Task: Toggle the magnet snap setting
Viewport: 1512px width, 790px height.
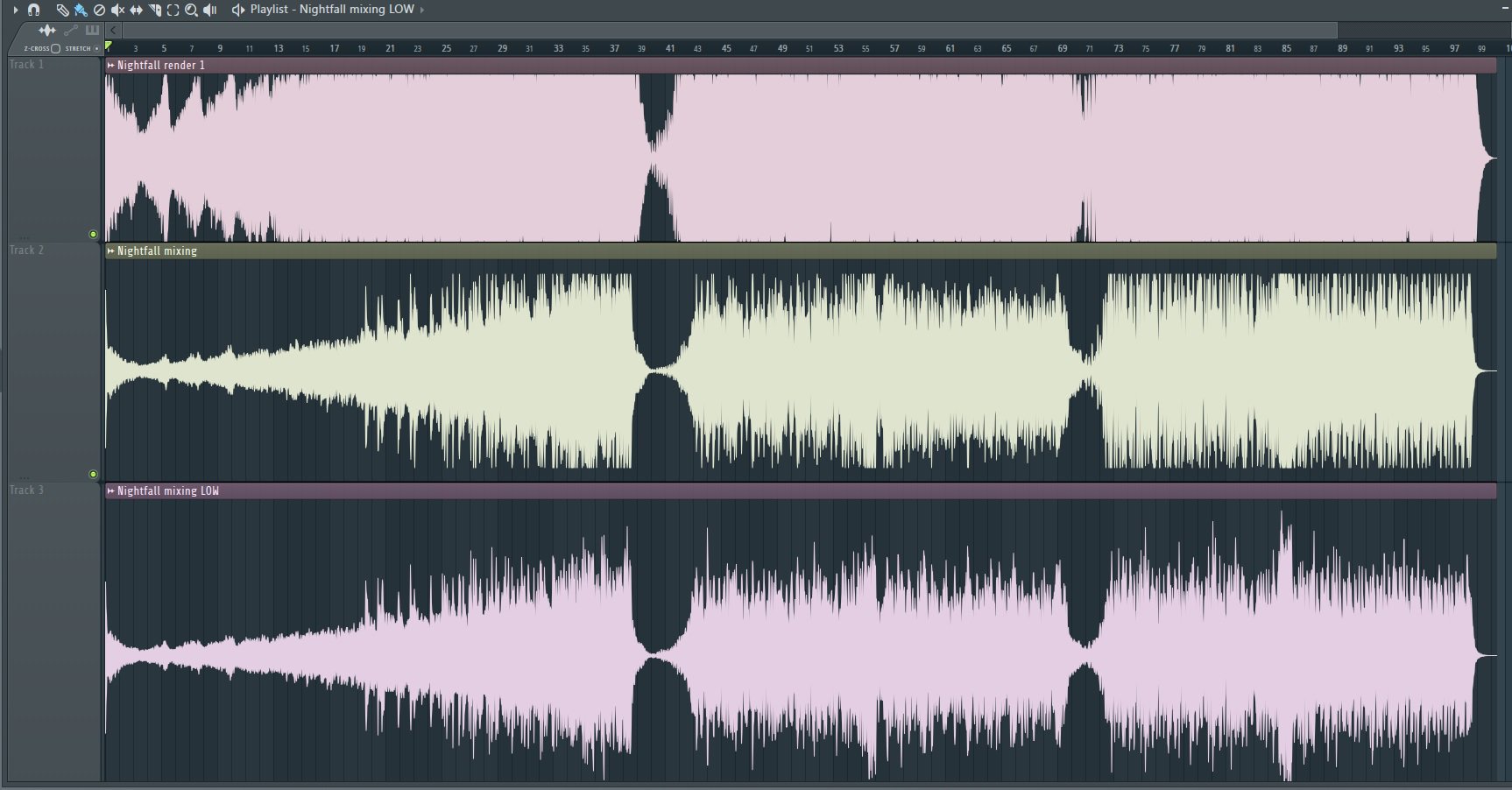Action: [x=33, y=10]
